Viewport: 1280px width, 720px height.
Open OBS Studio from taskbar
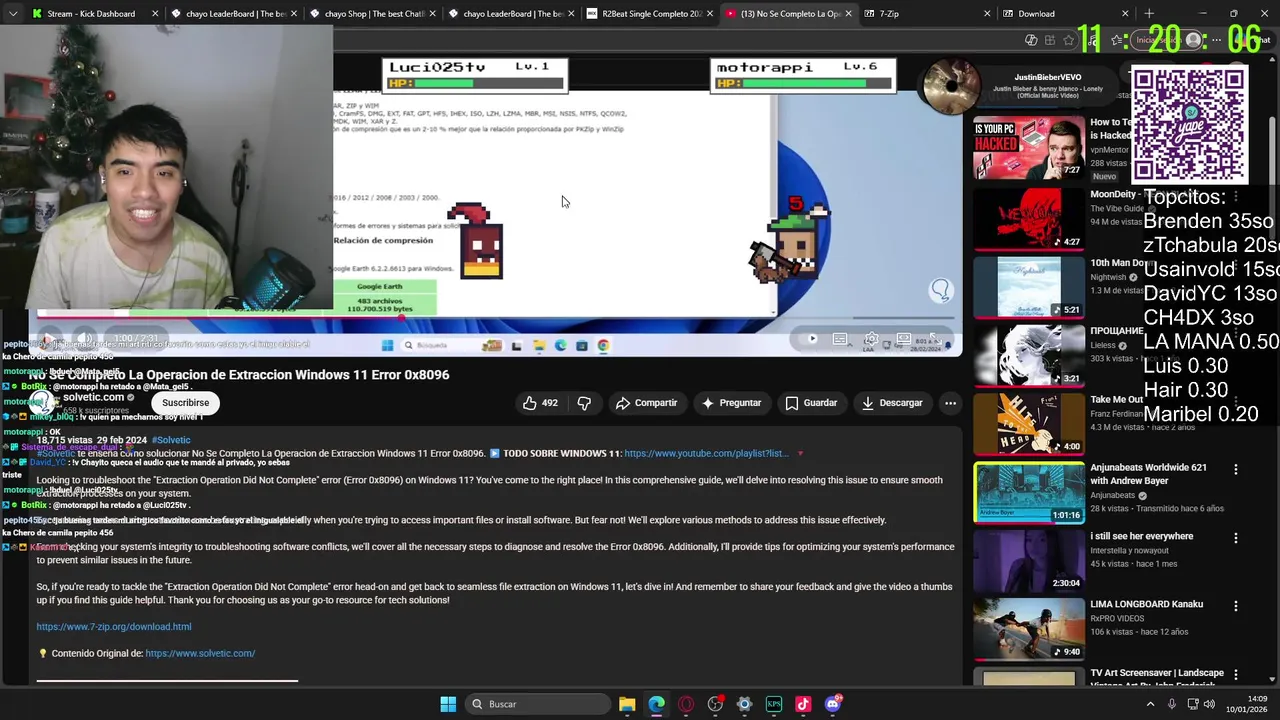(x=715, y=704)
